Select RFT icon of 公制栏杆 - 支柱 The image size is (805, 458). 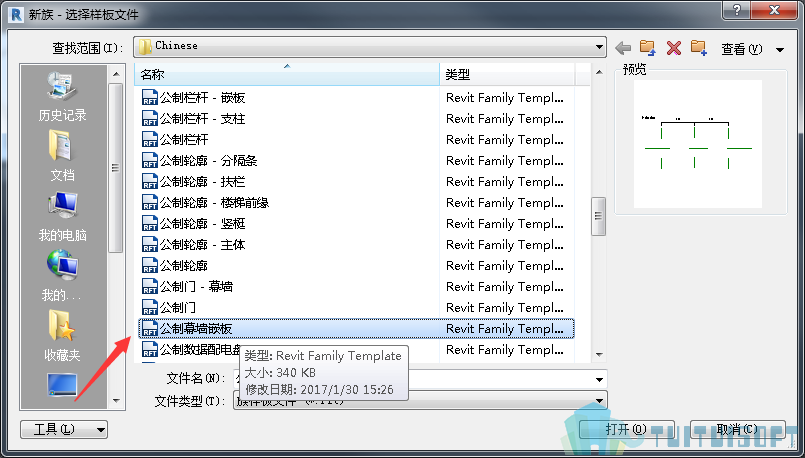[x=149, y=118]
